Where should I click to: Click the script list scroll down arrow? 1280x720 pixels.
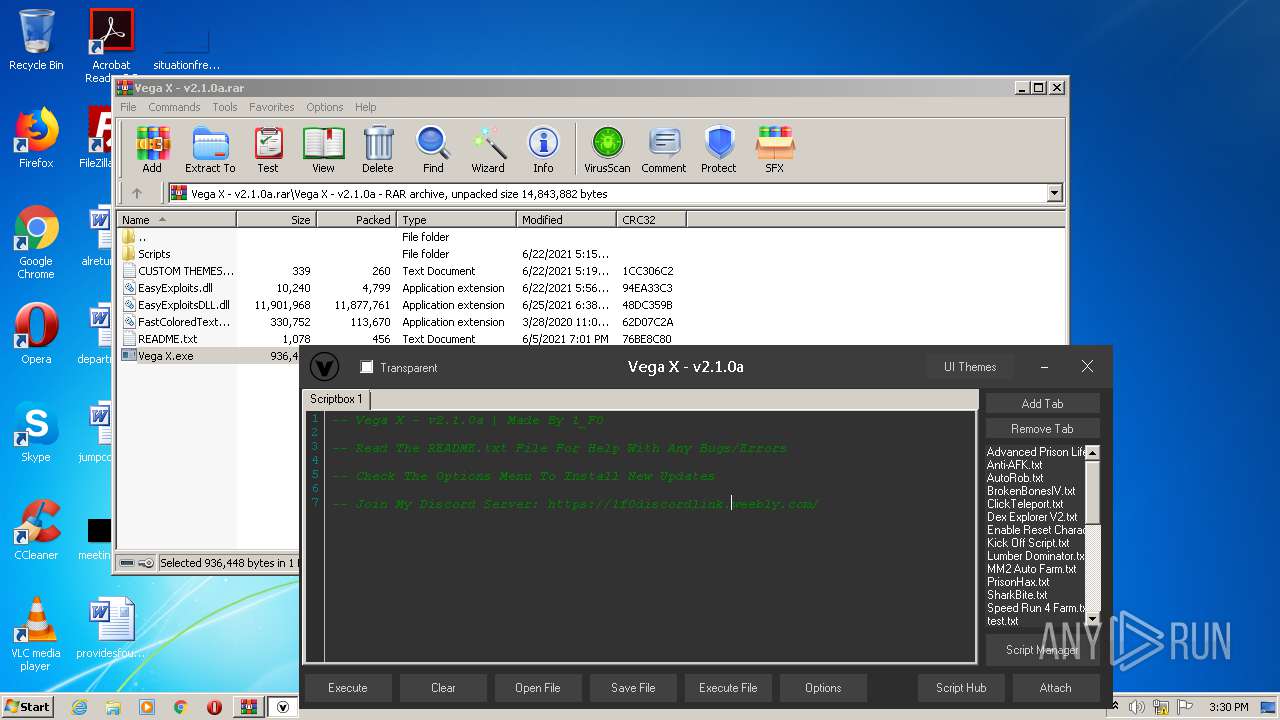(1092, 620)
